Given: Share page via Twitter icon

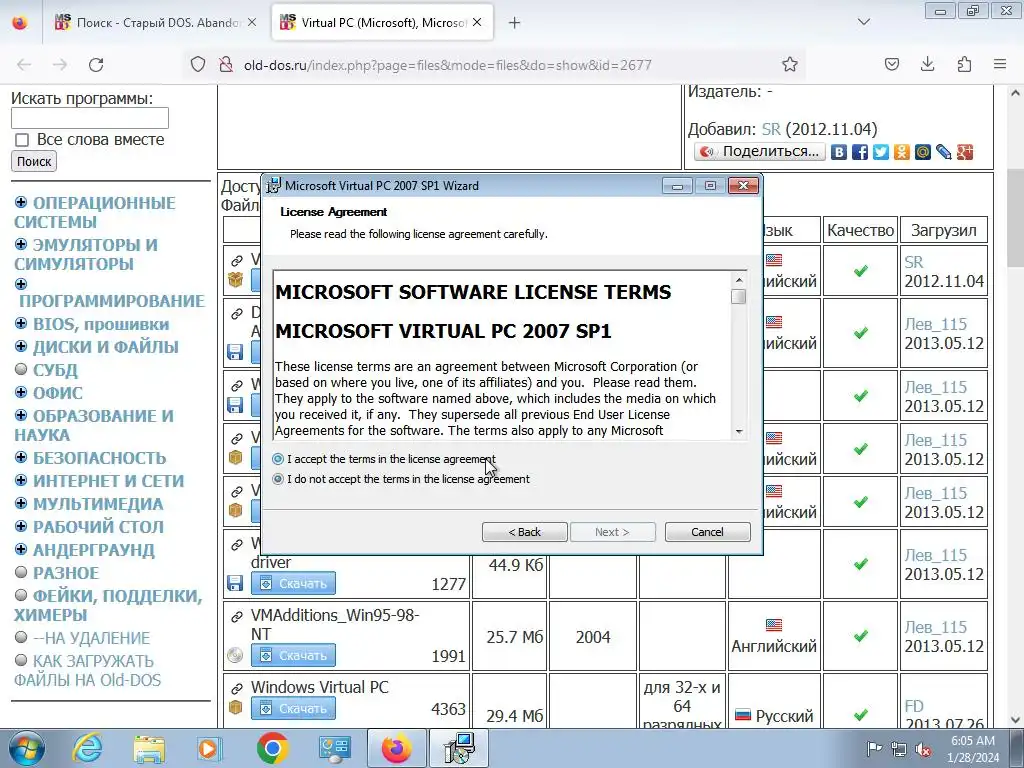Looking at the screenshot, I should [881, 152].
